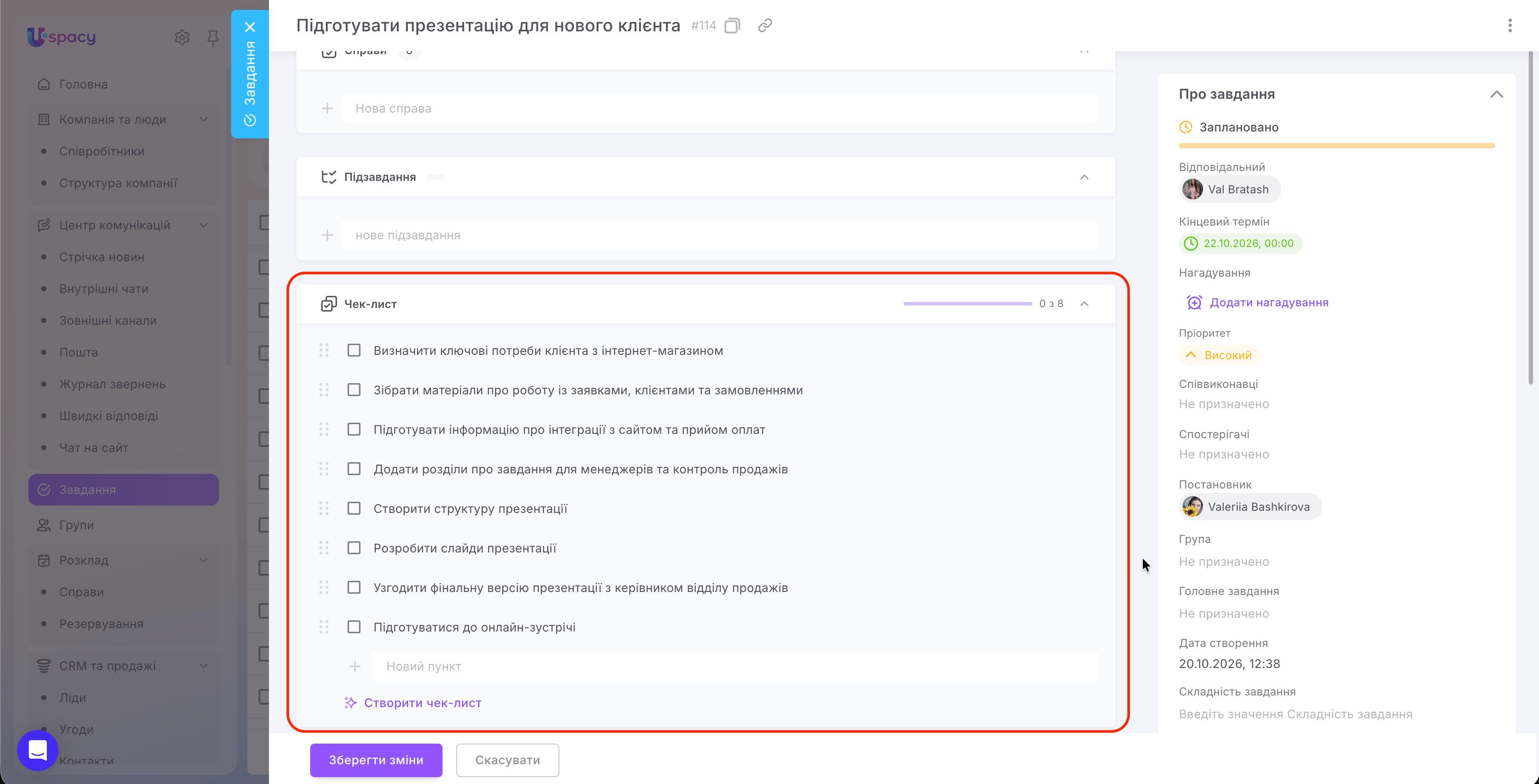Open the three-dot task options menu
1539x784 pixels.
[x=1510, y=26]
